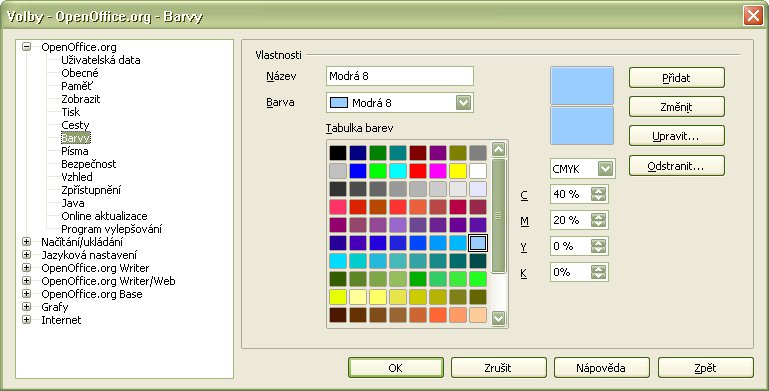Screen dimensions: 769x391
Task: Click the color table scroll down arrow
Action: click(498, 318)
